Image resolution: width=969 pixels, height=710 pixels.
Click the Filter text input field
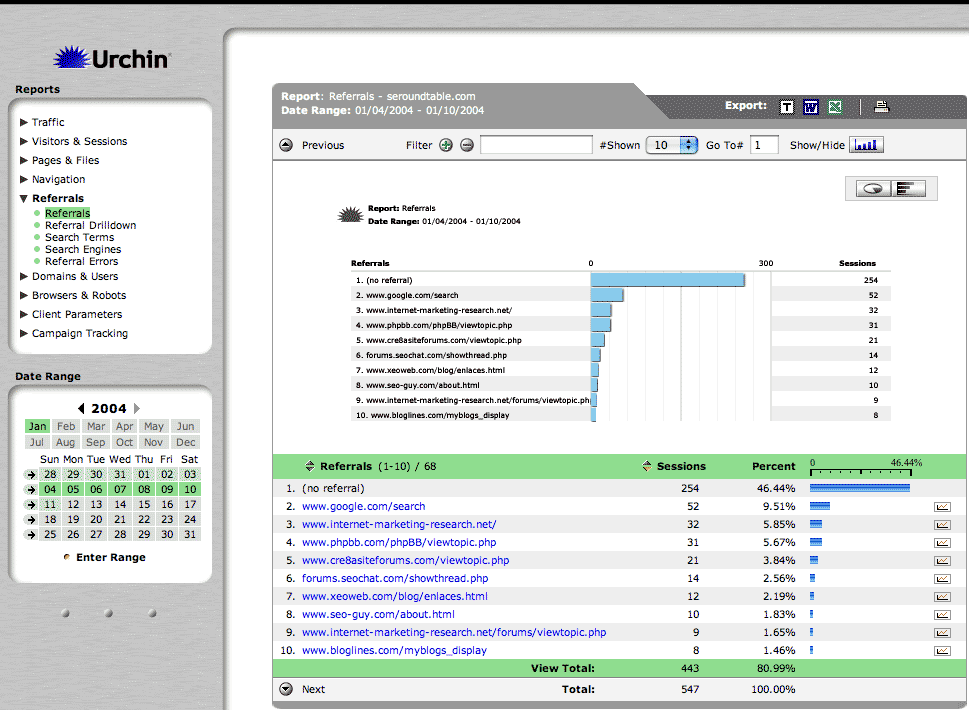(536, 145)
